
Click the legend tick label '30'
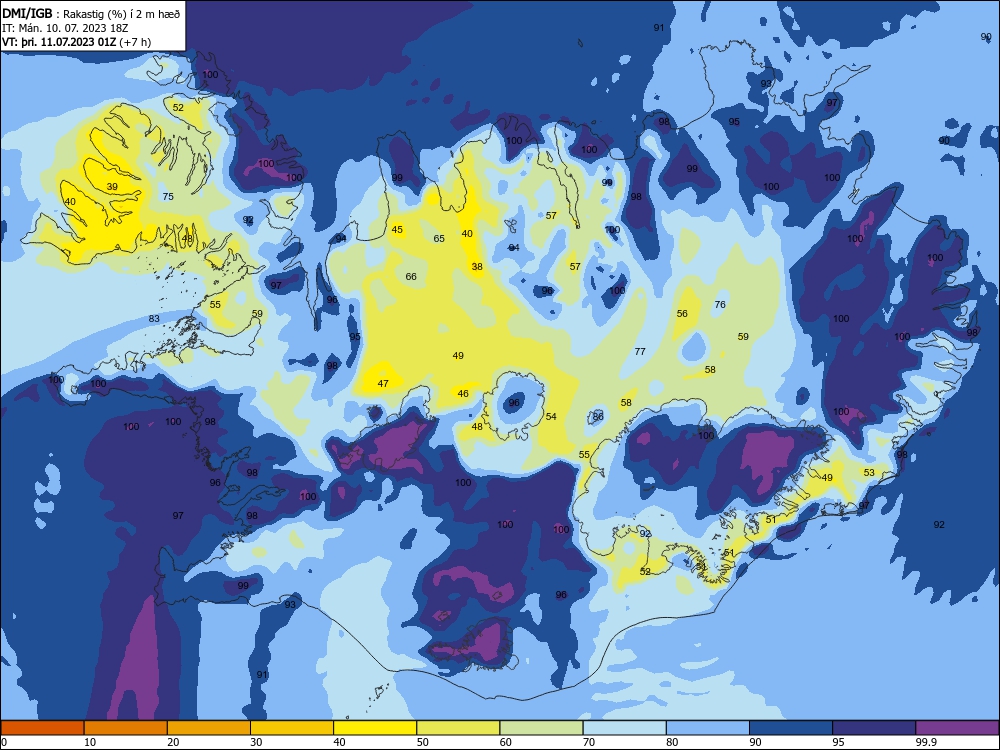[256, 742]
